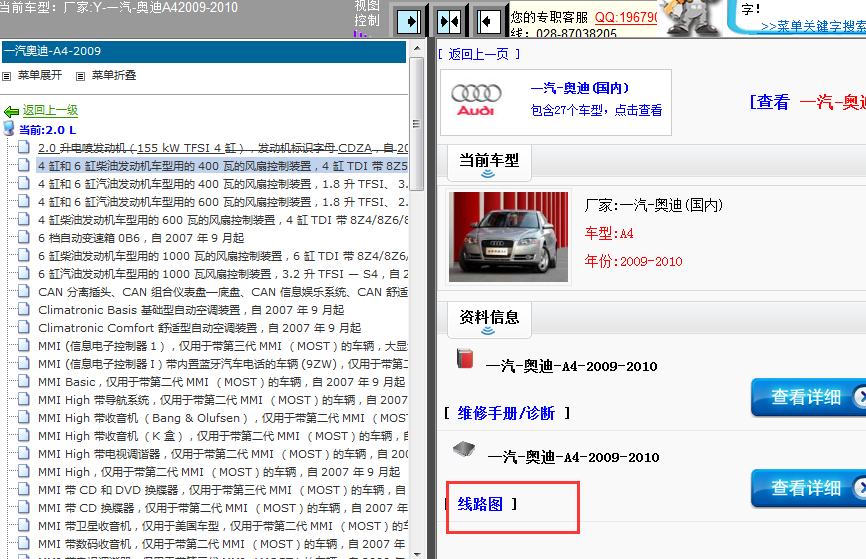Click the customer-service mascot image
Viewport: 866px width, 559px height.
(690, 18)
